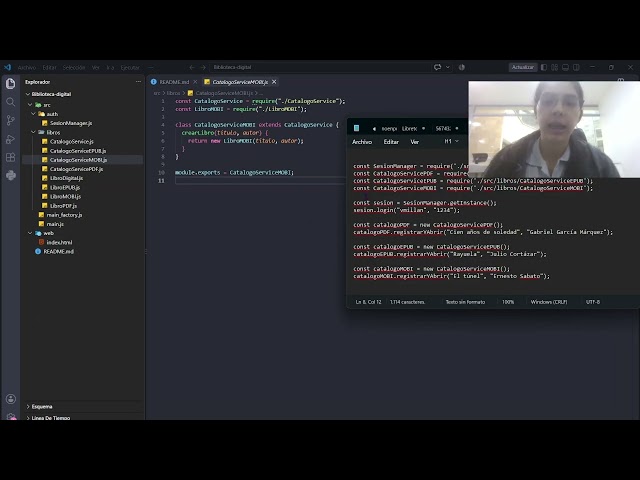Open main_factory.js in Explorer
The height and width of the screenshot is (480, 640).
tap(64, 215)
